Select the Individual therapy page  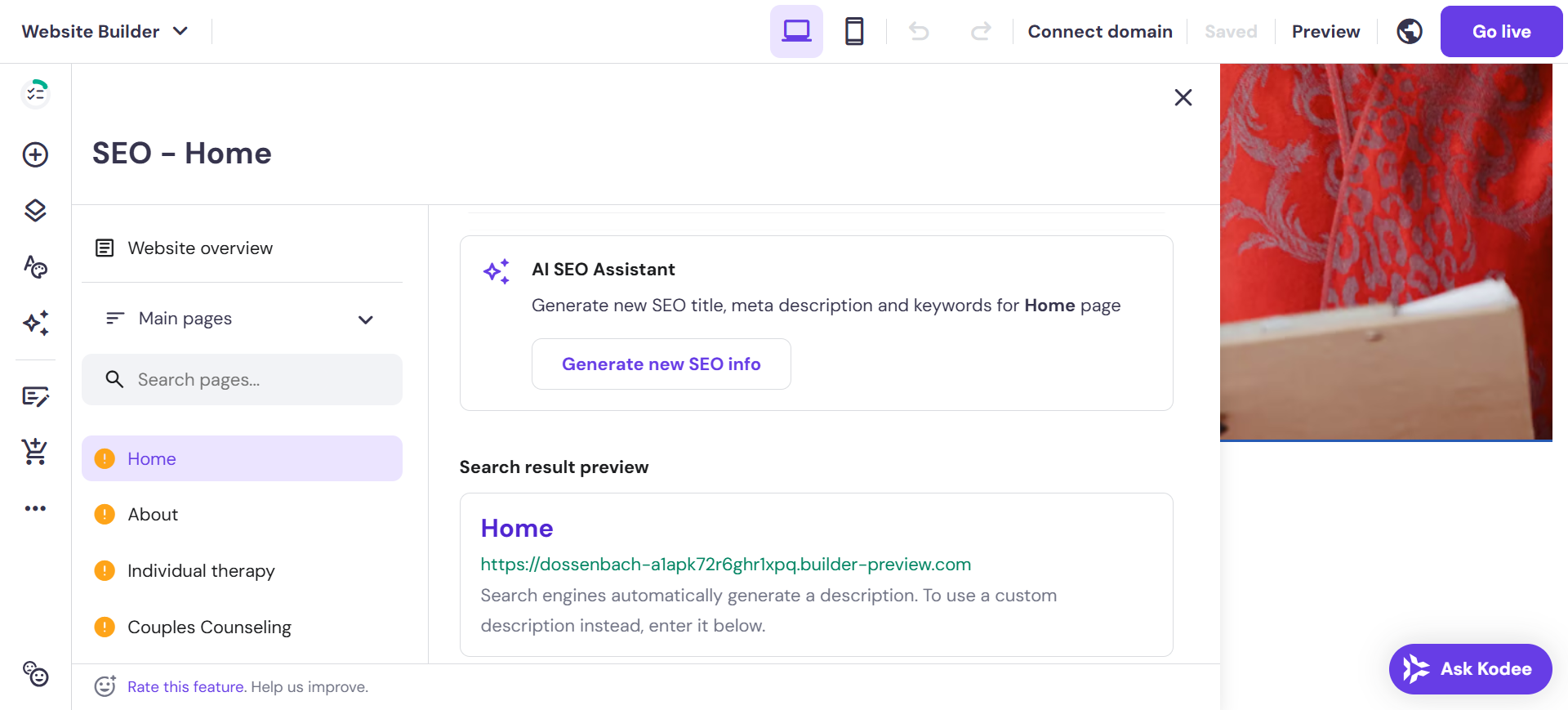242,570
